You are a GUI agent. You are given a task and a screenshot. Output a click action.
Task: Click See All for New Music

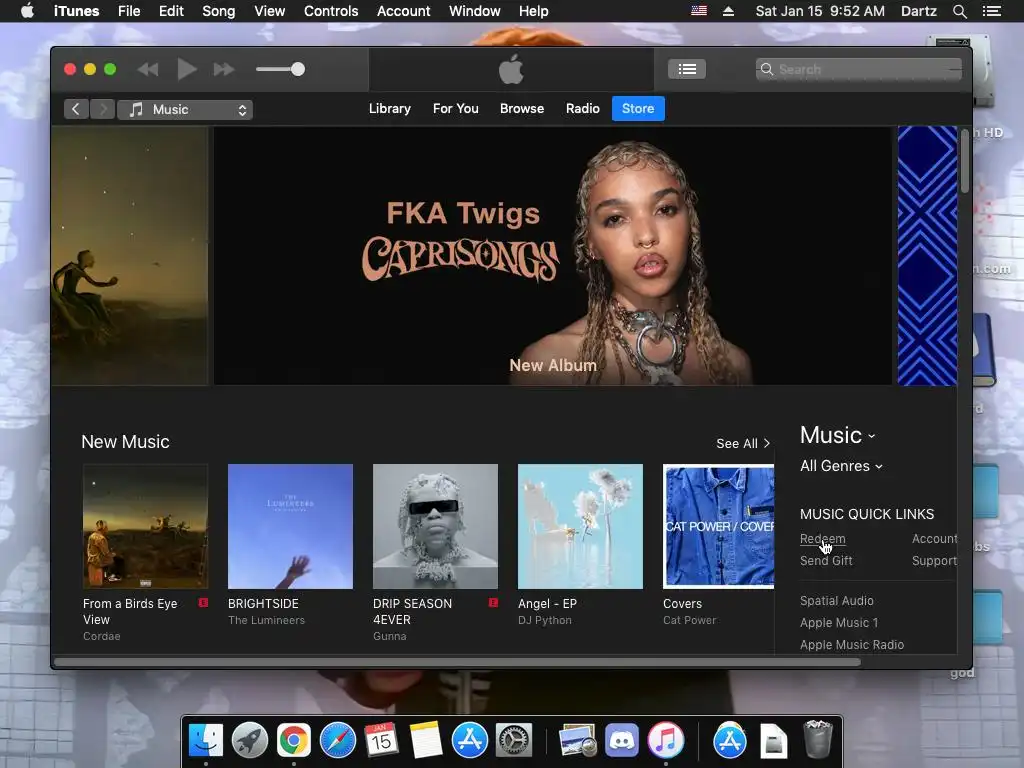[743, 443]
